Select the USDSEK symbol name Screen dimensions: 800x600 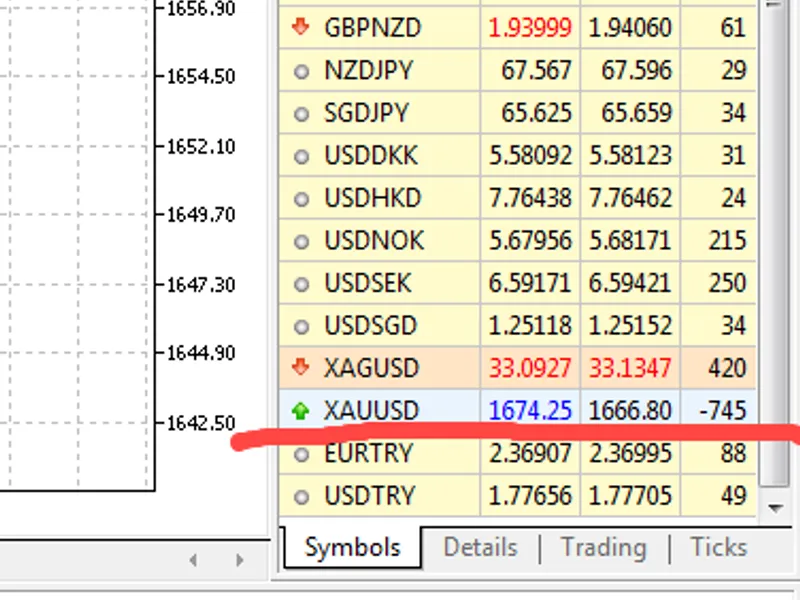coord(367,283)
